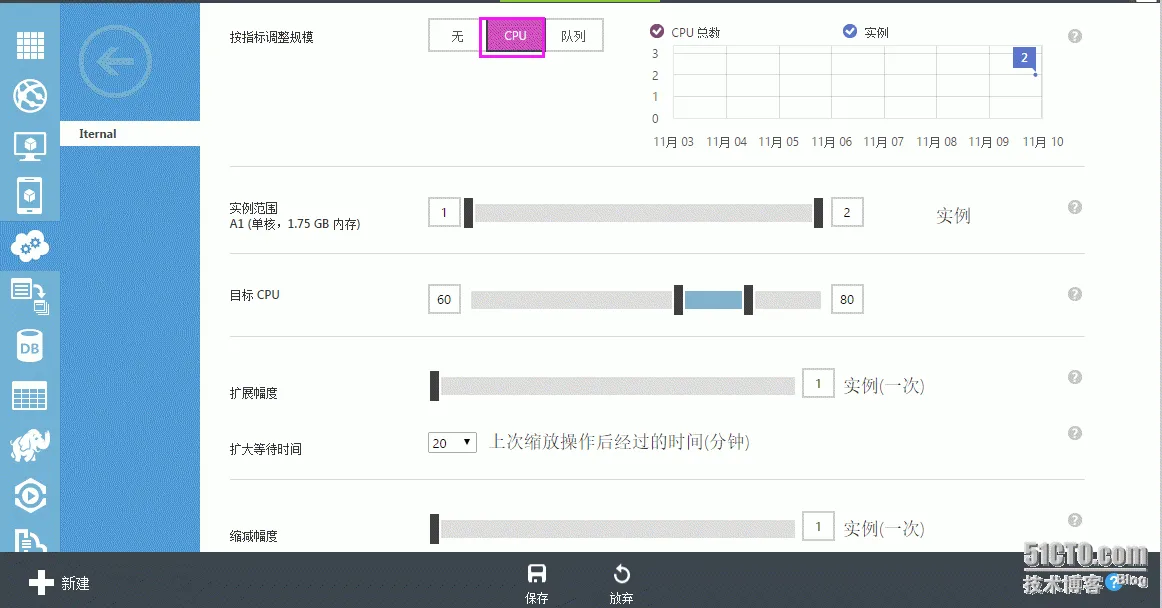Open the Storage tables icon
The width and height of the screenshot is (1162, 608).
(x=30, y=395)
